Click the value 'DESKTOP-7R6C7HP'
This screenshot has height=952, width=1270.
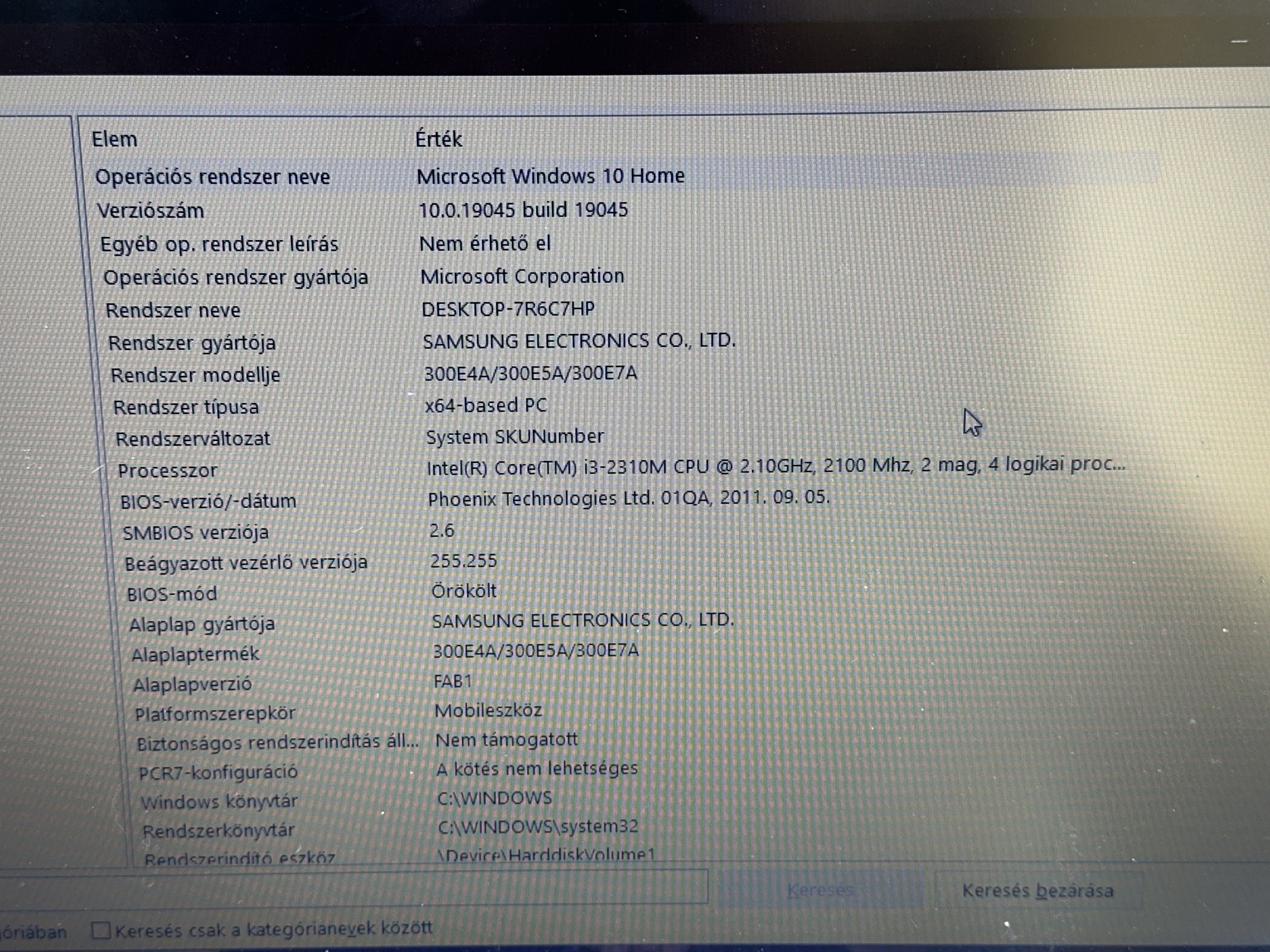pos(508,309)
